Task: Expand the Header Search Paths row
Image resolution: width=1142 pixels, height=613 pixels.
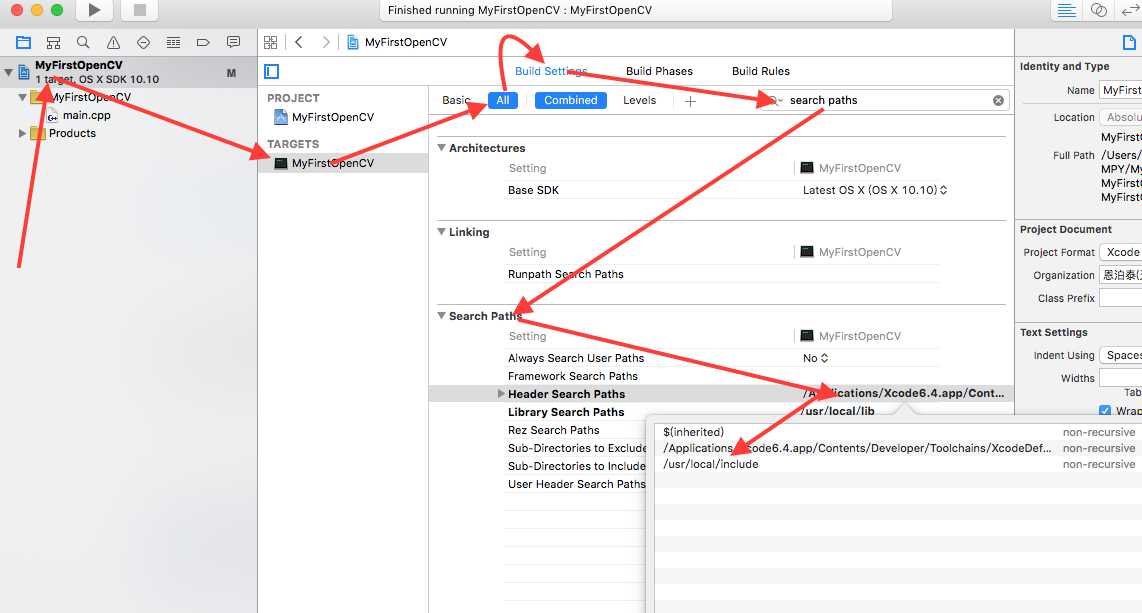Action: (x=500, y=394)
